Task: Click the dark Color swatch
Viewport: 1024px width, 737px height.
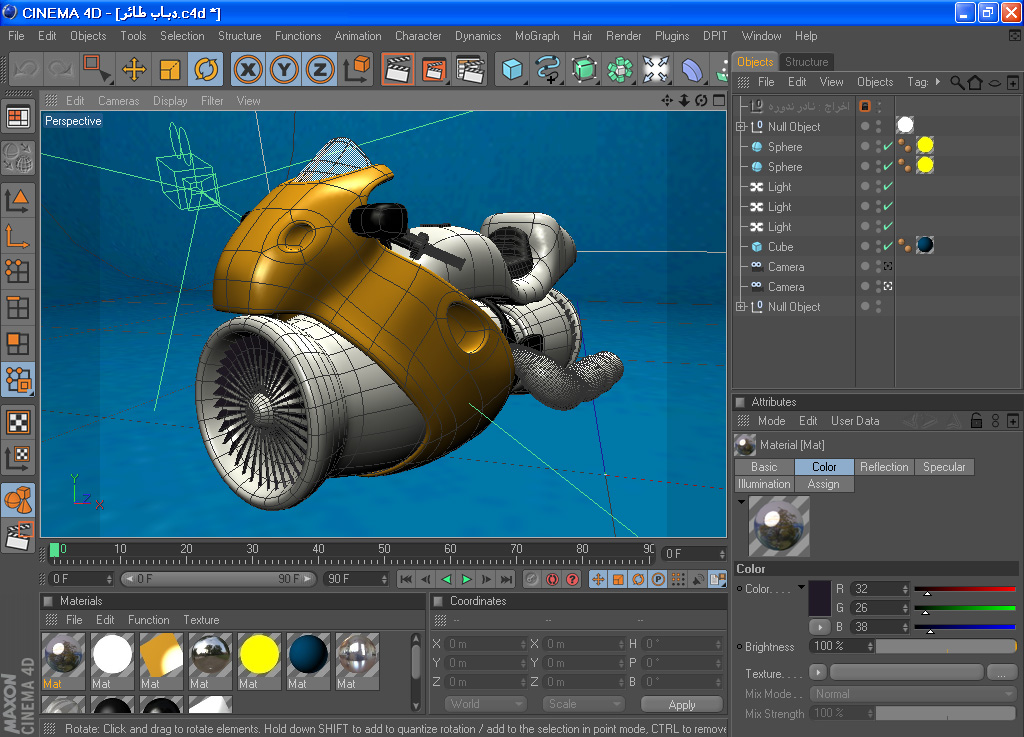Action: [820, 598]
